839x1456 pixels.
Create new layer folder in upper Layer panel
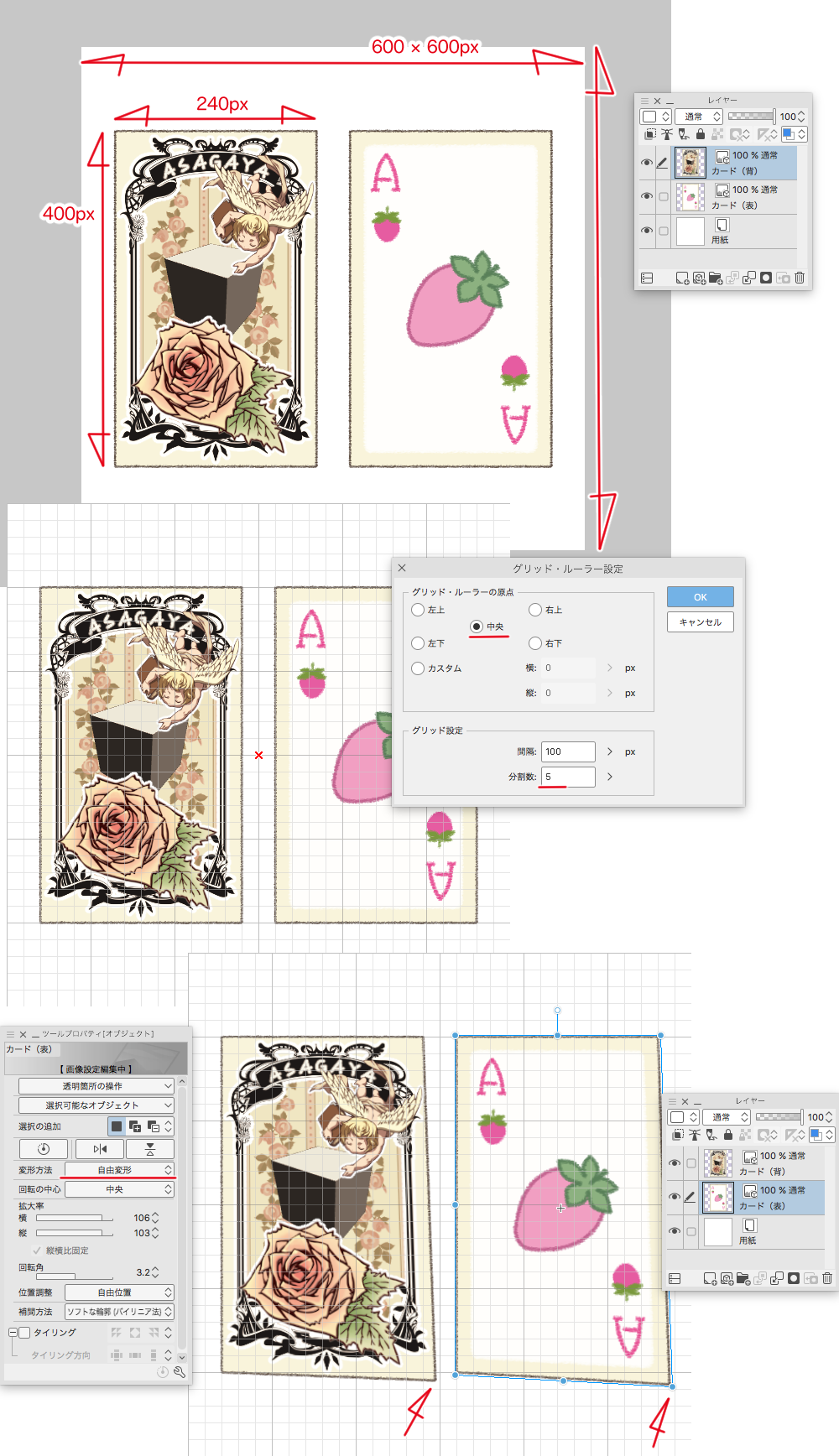pos(716,278)
